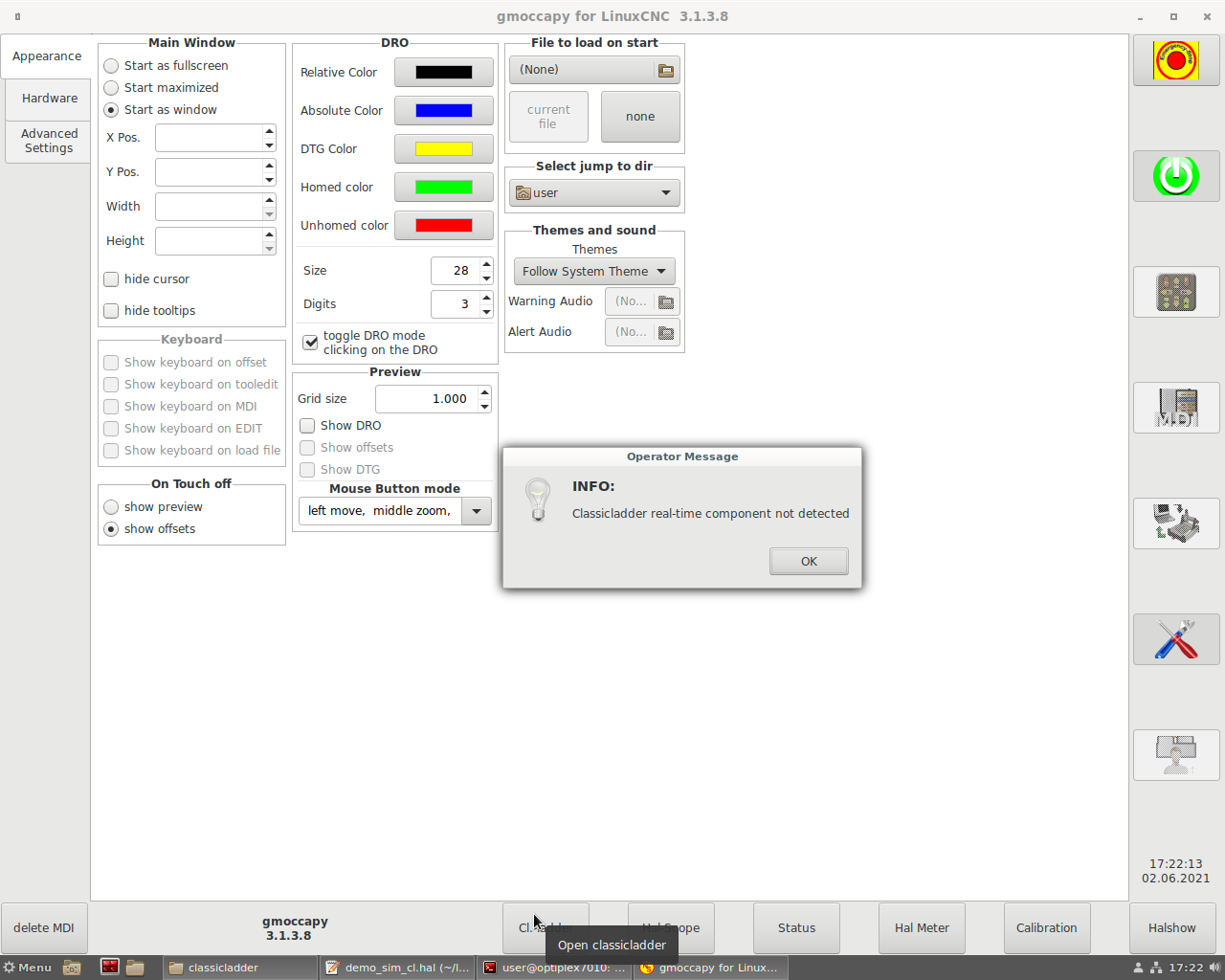Switch to user@optiplex terminal taskbar window

(554, 968)
